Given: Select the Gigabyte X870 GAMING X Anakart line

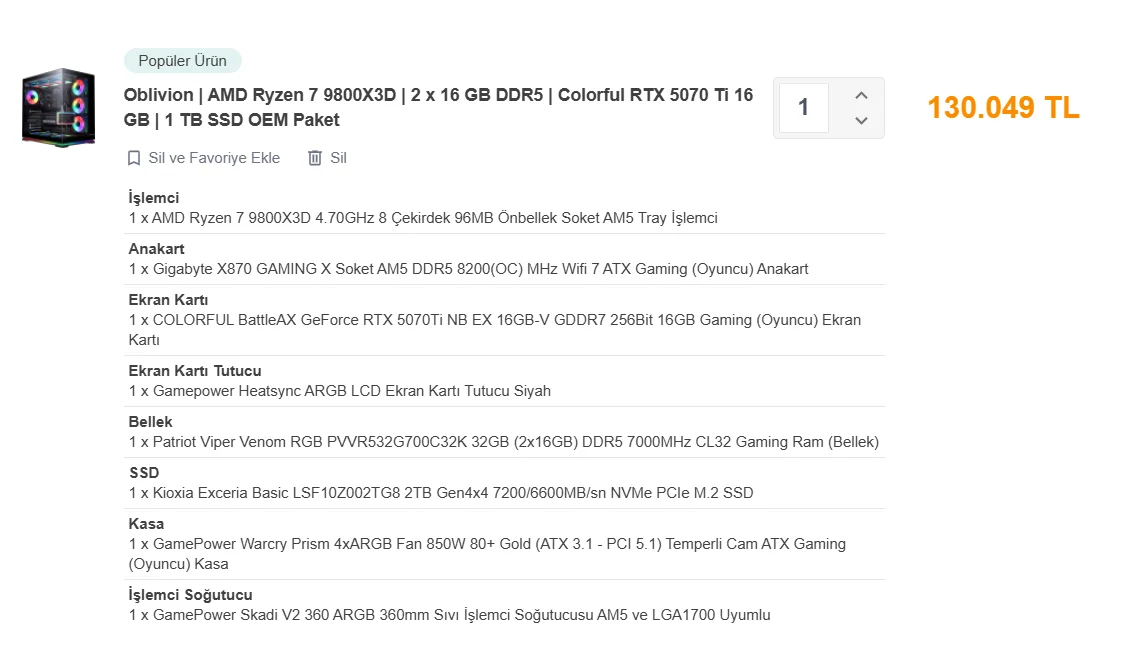Looking at the screenshot, I should (x=468, y=269).
